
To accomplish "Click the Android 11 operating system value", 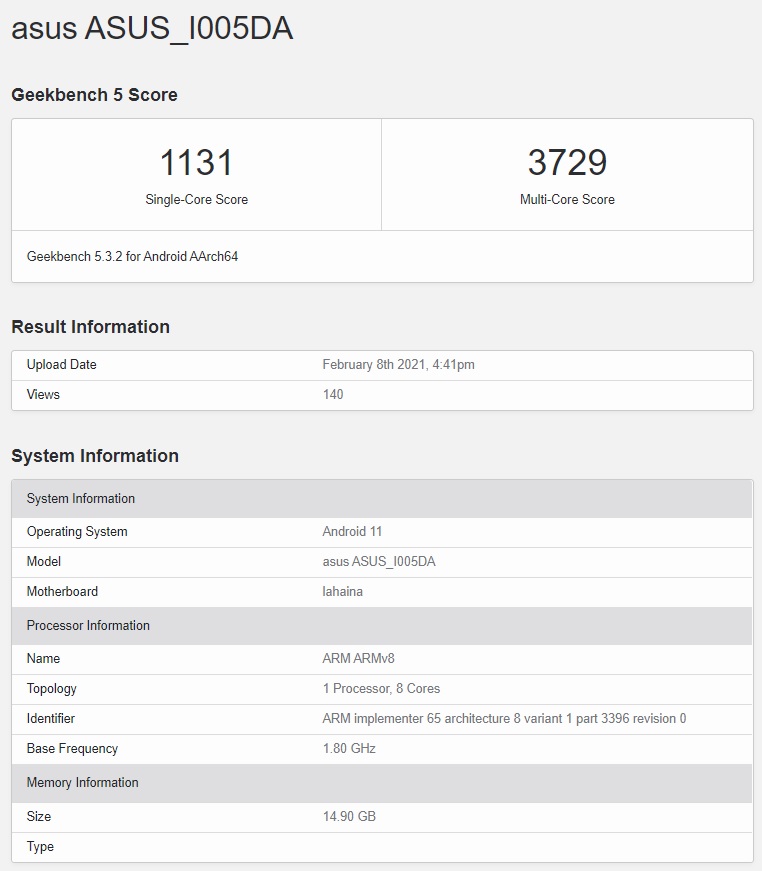I will [x=352, y=532].
